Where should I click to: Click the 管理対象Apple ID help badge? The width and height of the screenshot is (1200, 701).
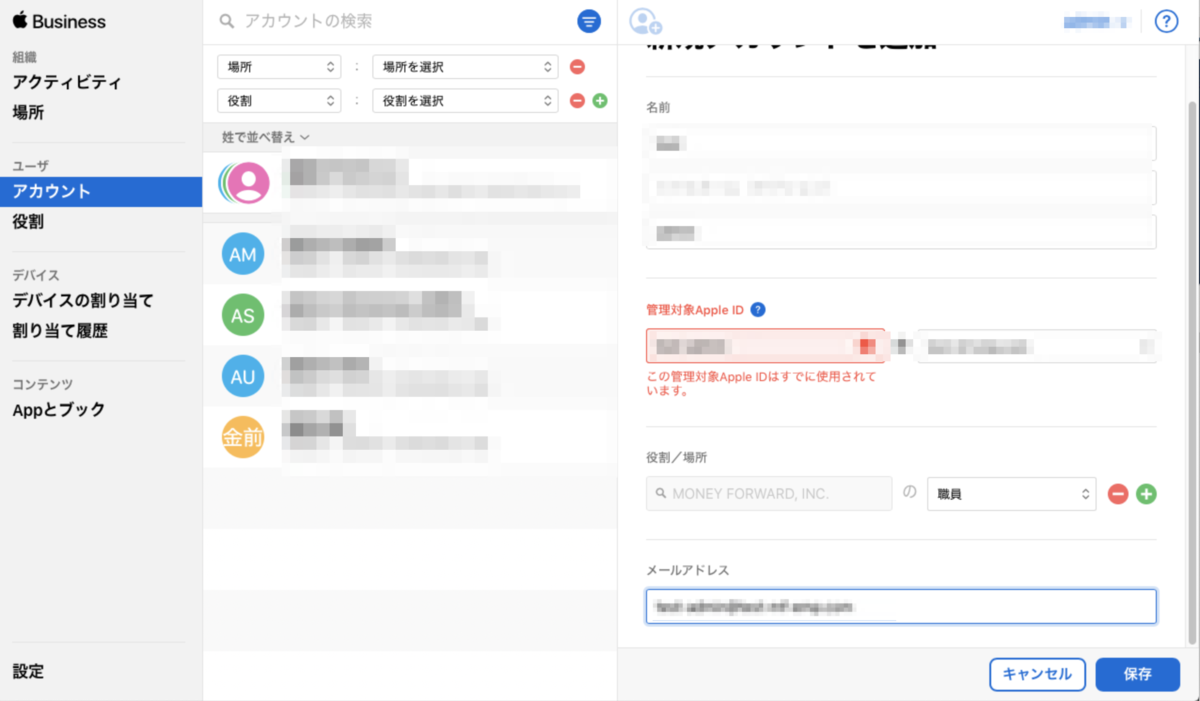point(758,309)
